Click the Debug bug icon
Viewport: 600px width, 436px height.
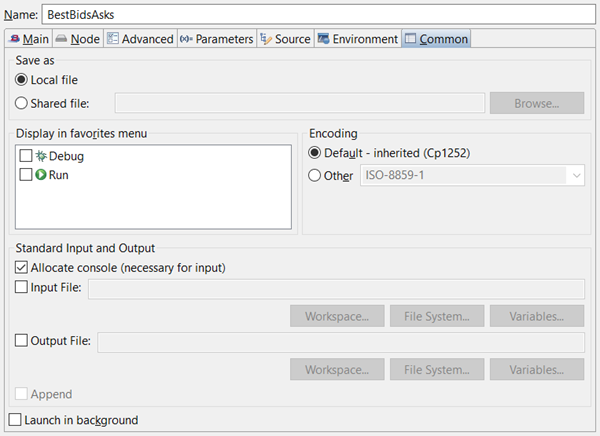pyautogui.click(x=41, y=157)
